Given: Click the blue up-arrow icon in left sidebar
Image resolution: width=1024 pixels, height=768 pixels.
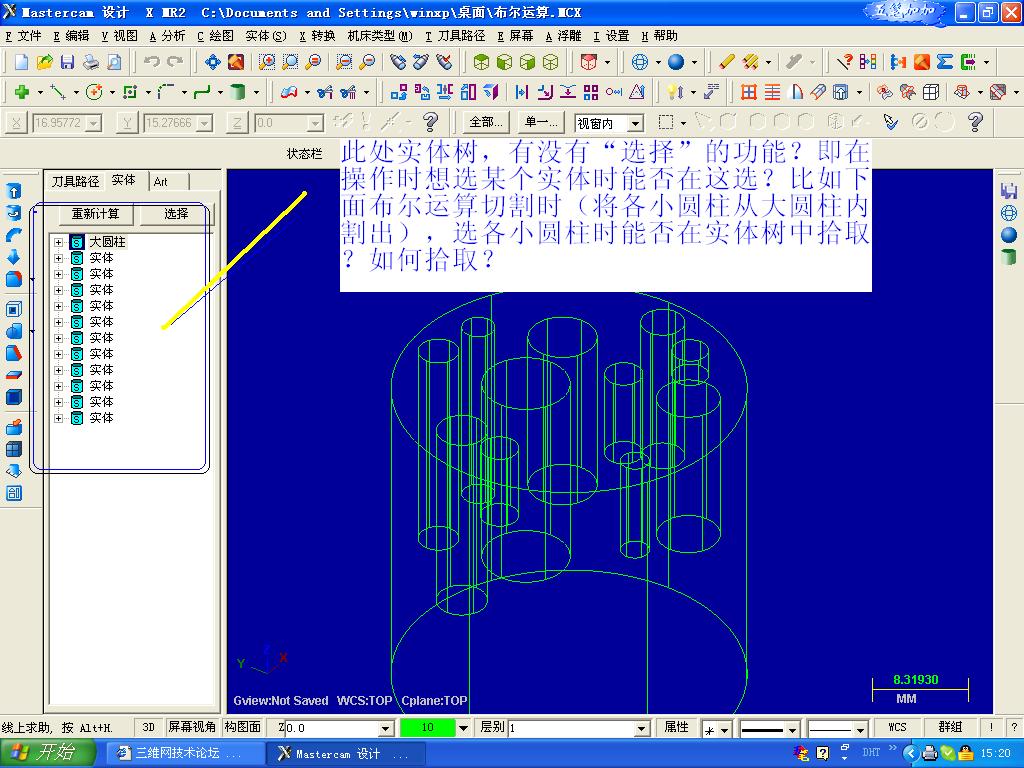Looking at the screenshot, I should pyautogui.click(x=14, y=191).
